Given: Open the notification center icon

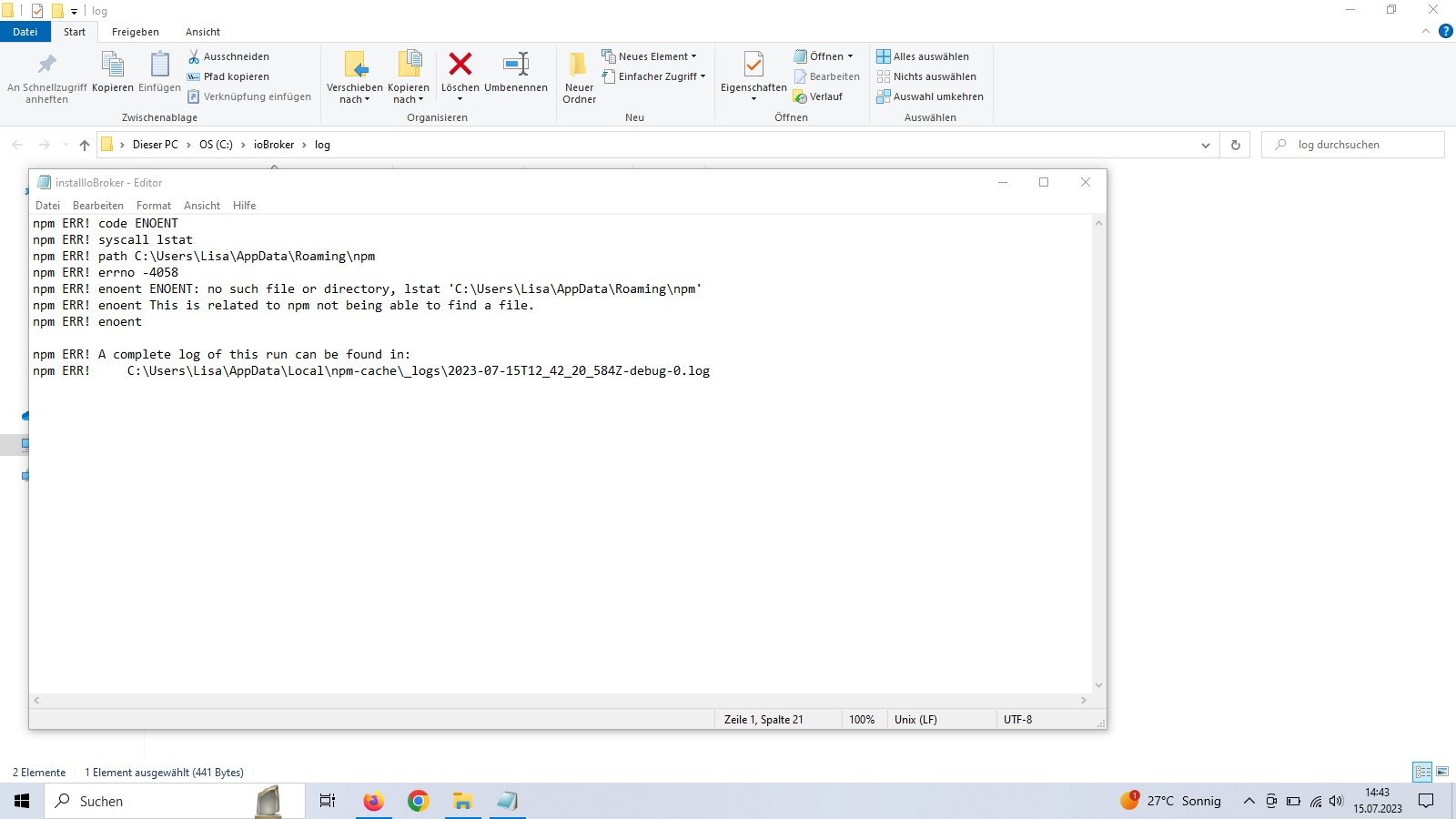Looking at the screenshot, I should 1426,801.
